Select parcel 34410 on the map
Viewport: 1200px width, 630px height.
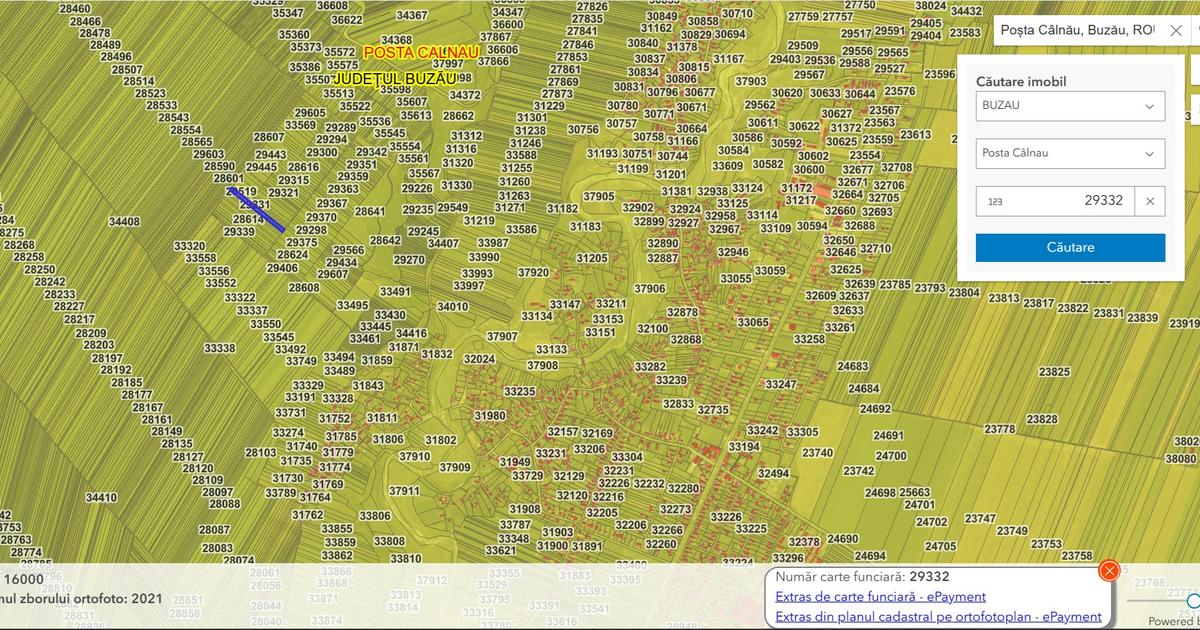click(x=101, y=497)
